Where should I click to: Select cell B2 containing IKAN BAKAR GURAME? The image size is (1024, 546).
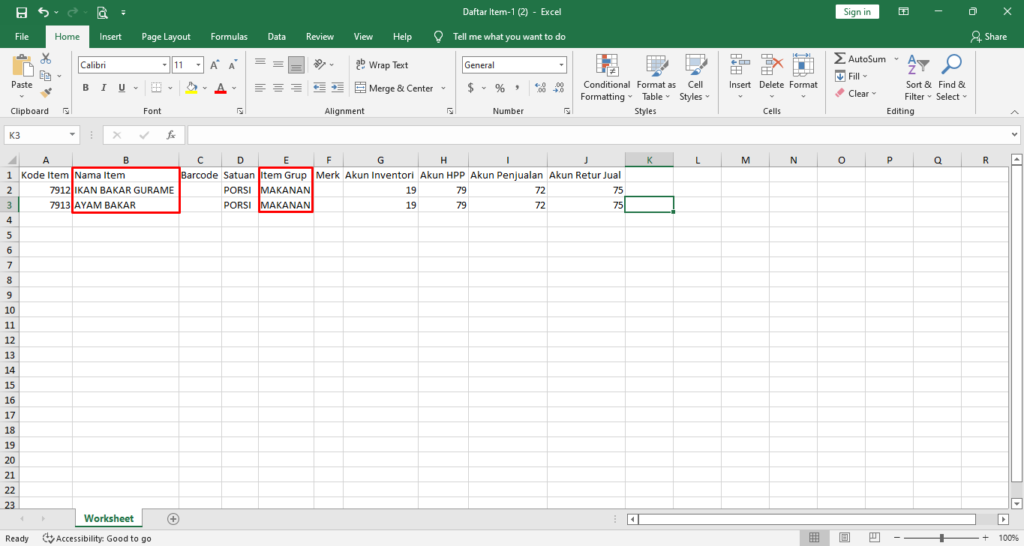pyautogui.click(x=125, y=190)
